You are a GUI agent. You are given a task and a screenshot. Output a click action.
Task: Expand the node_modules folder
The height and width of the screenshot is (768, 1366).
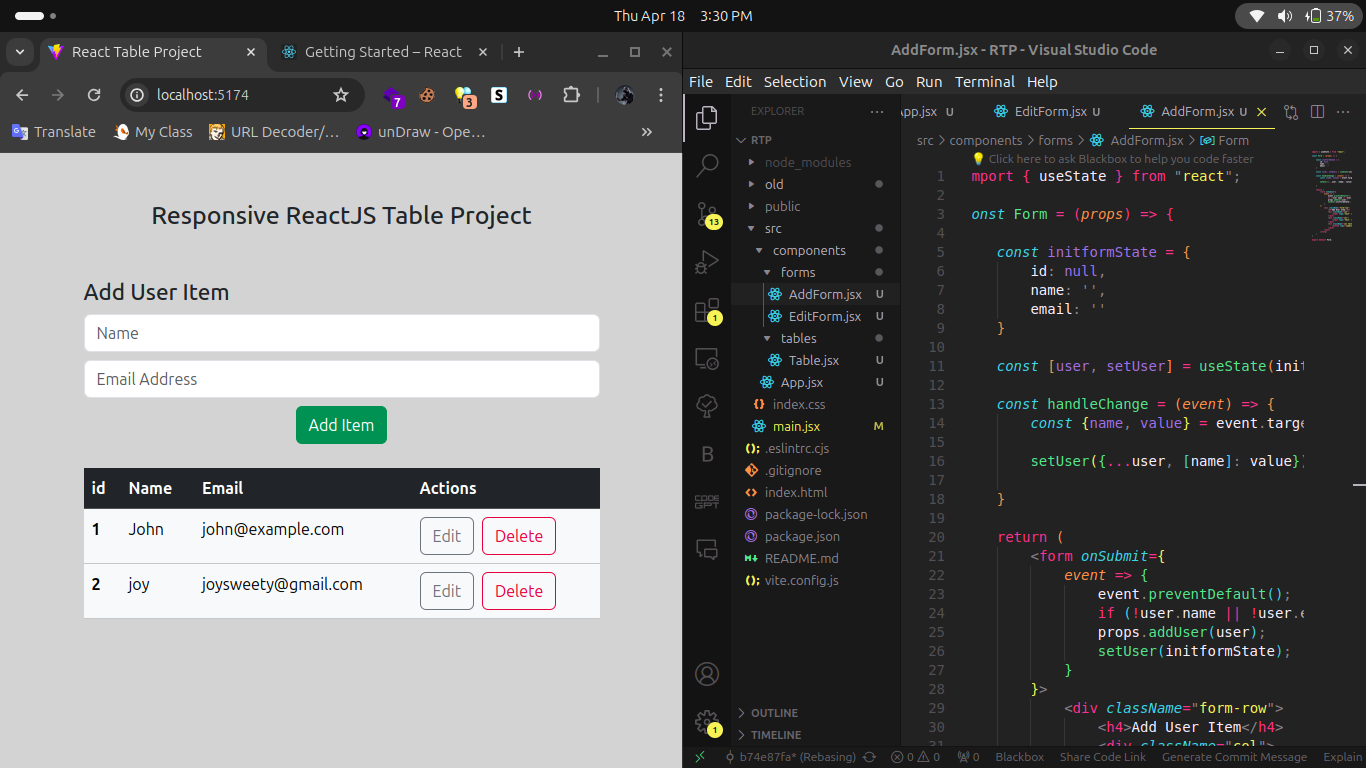click(752, 162)
